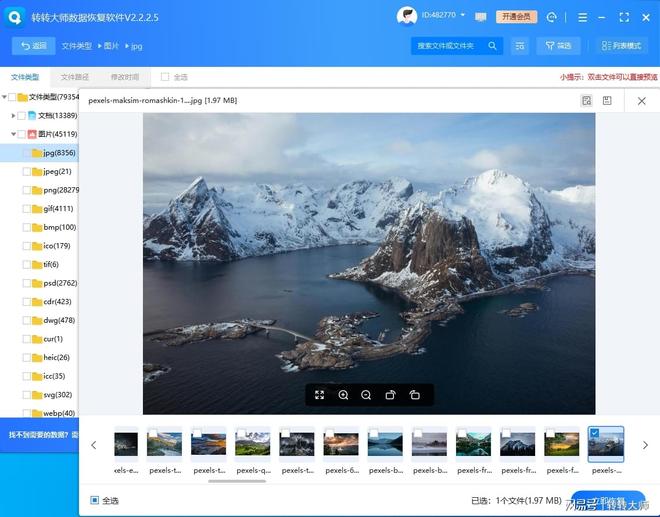Collapse the 文件类型 root tree node
The height and width of the screenshot is (517, 660).
point(4,97)
